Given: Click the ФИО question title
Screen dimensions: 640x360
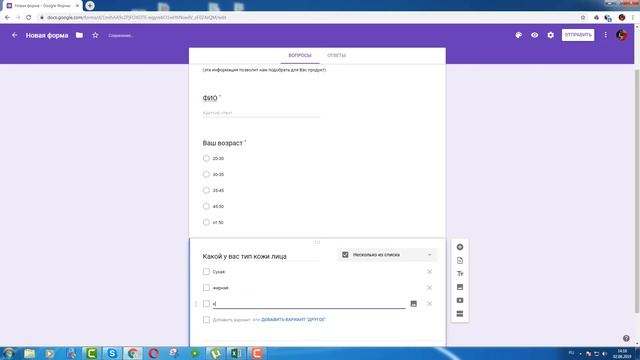Looking at the screenshot, I should click(210, 98).
